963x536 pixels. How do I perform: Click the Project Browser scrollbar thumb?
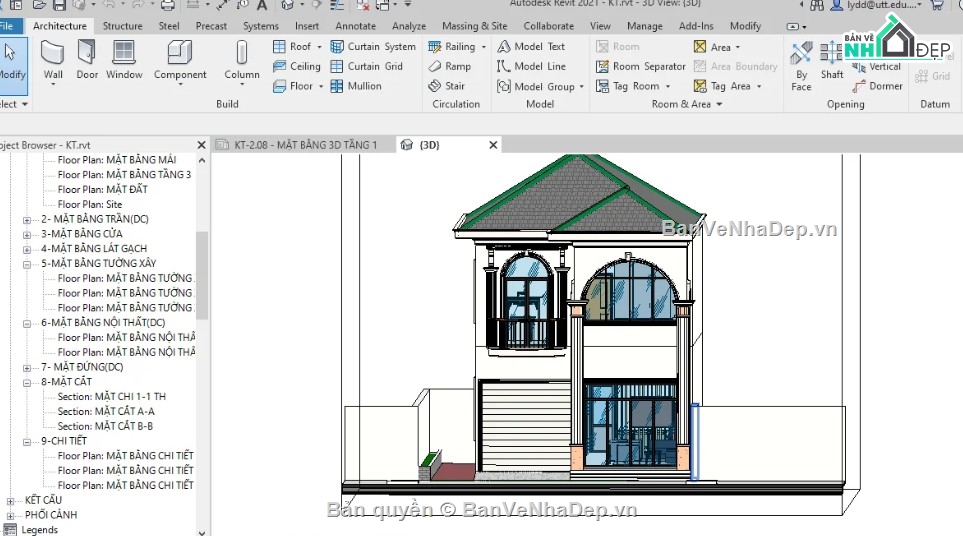[x=202, y=275]
